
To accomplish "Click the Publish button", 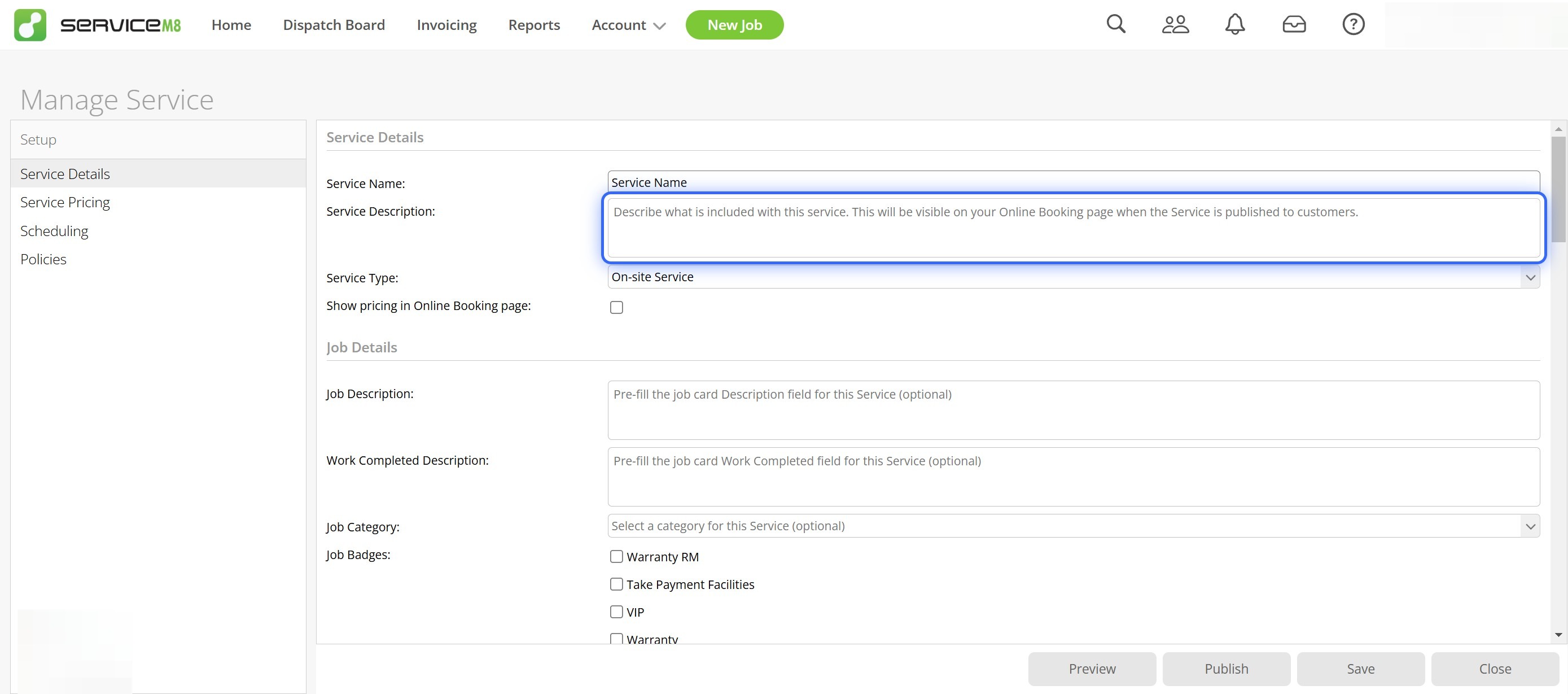I will tap(1226, 669).
